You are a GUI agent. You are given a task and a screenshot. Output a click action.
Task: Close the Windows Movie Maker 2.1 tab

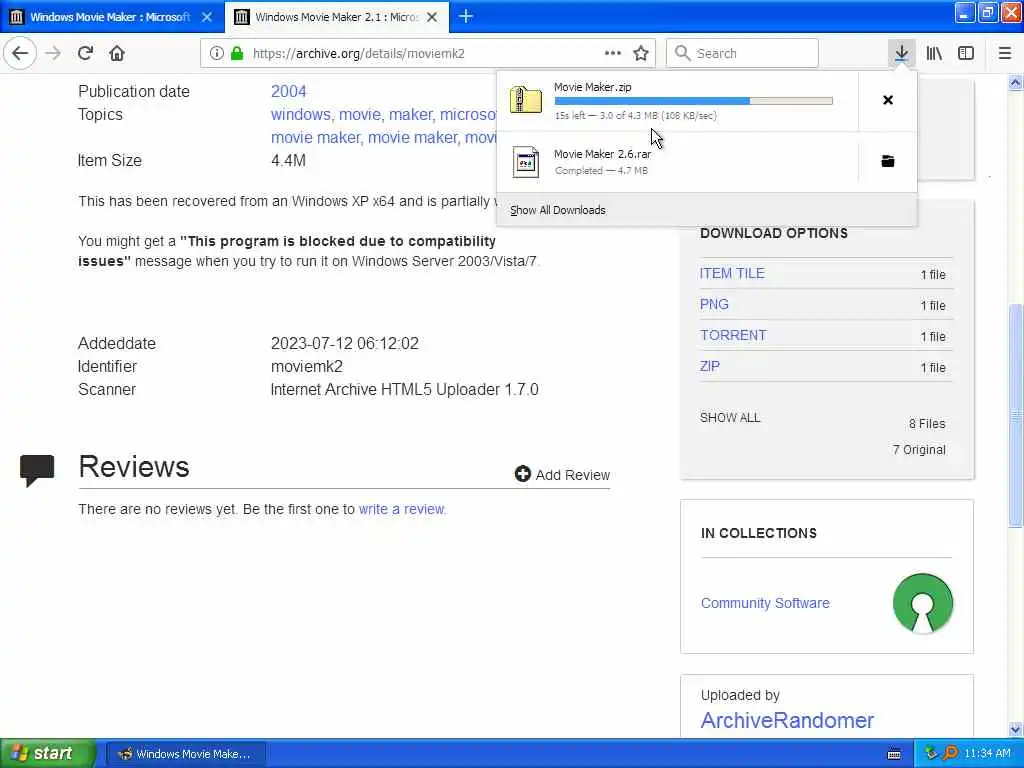[432, 17]
